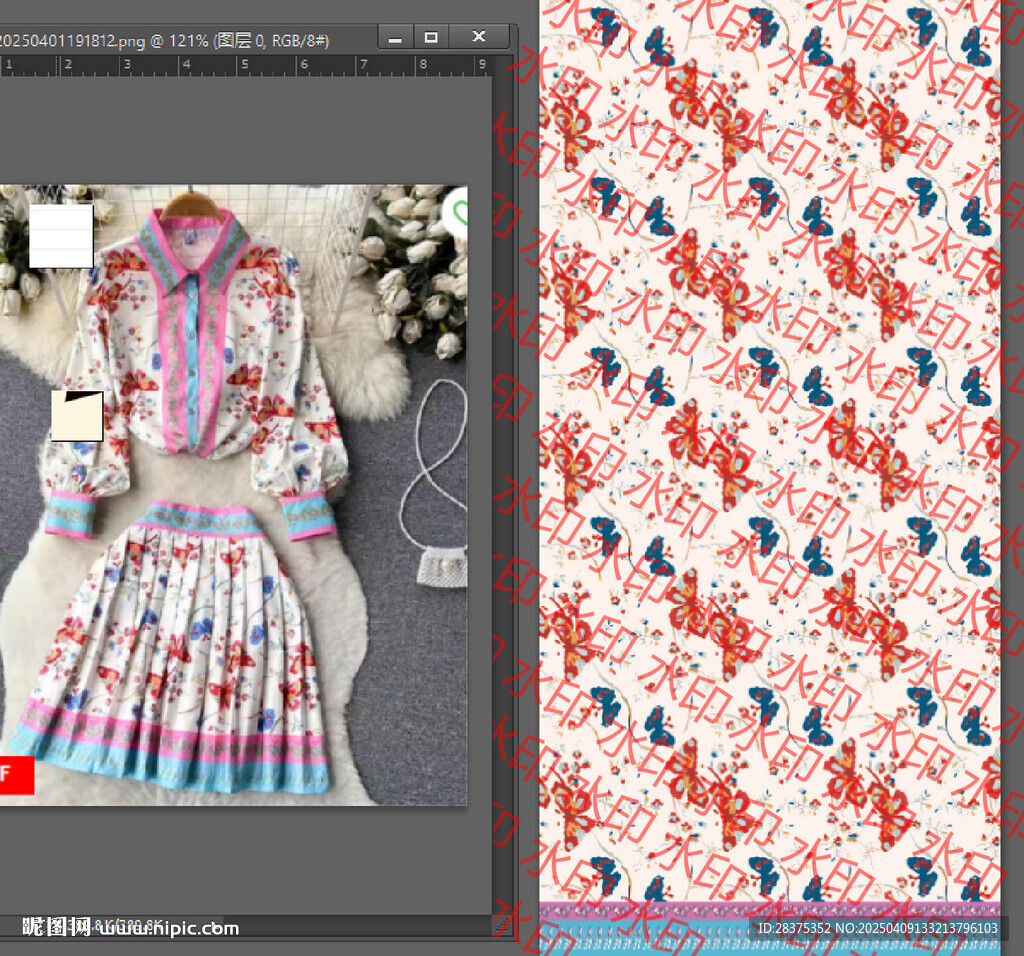Minimize the 20250401191812.png document window
The height and width of the screenshot is (956, 1024).
click(395, 37)
